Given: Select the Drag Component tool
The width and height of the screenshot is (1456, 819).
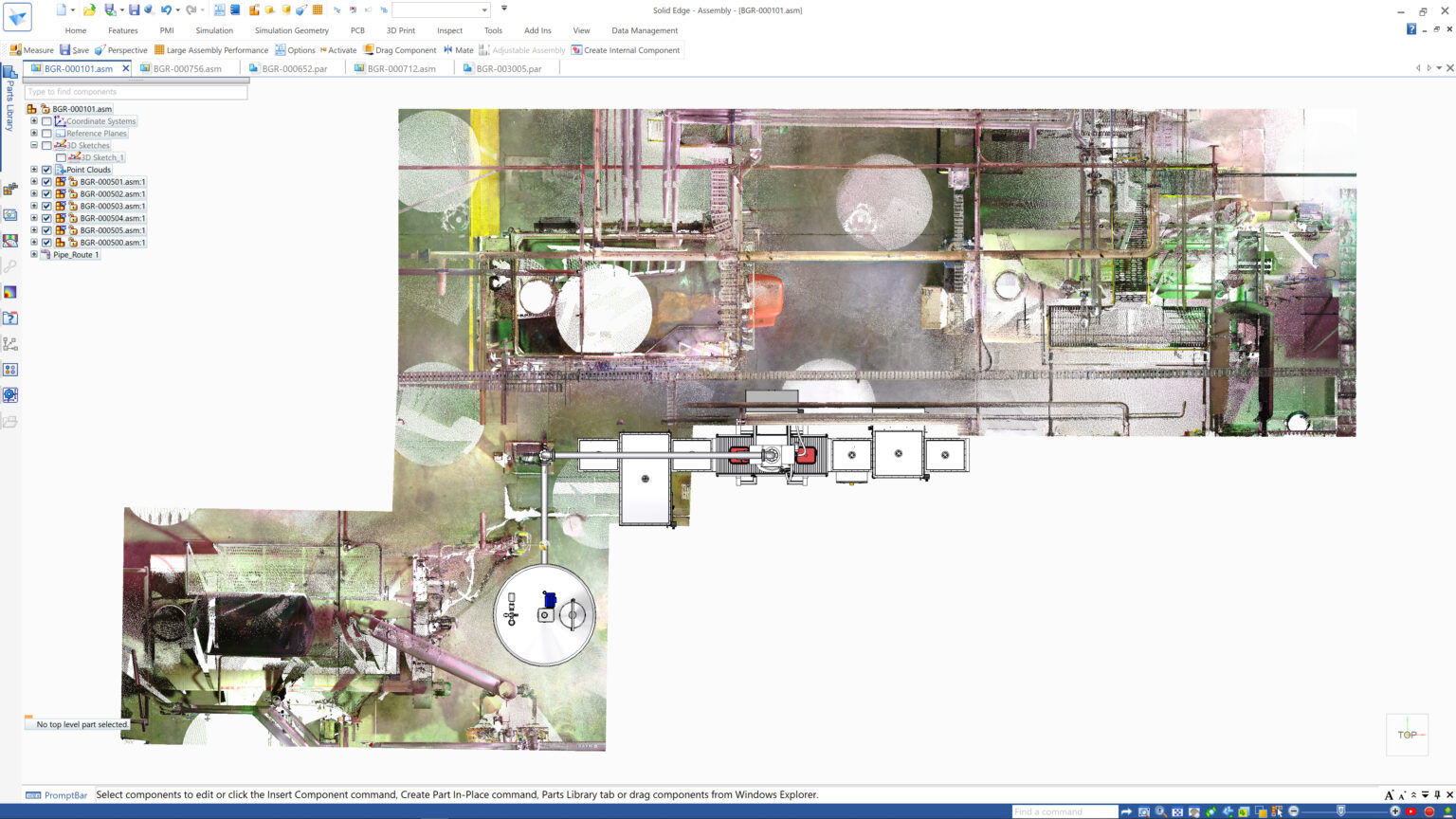Looking at the screenshot, I should [404, 50].
